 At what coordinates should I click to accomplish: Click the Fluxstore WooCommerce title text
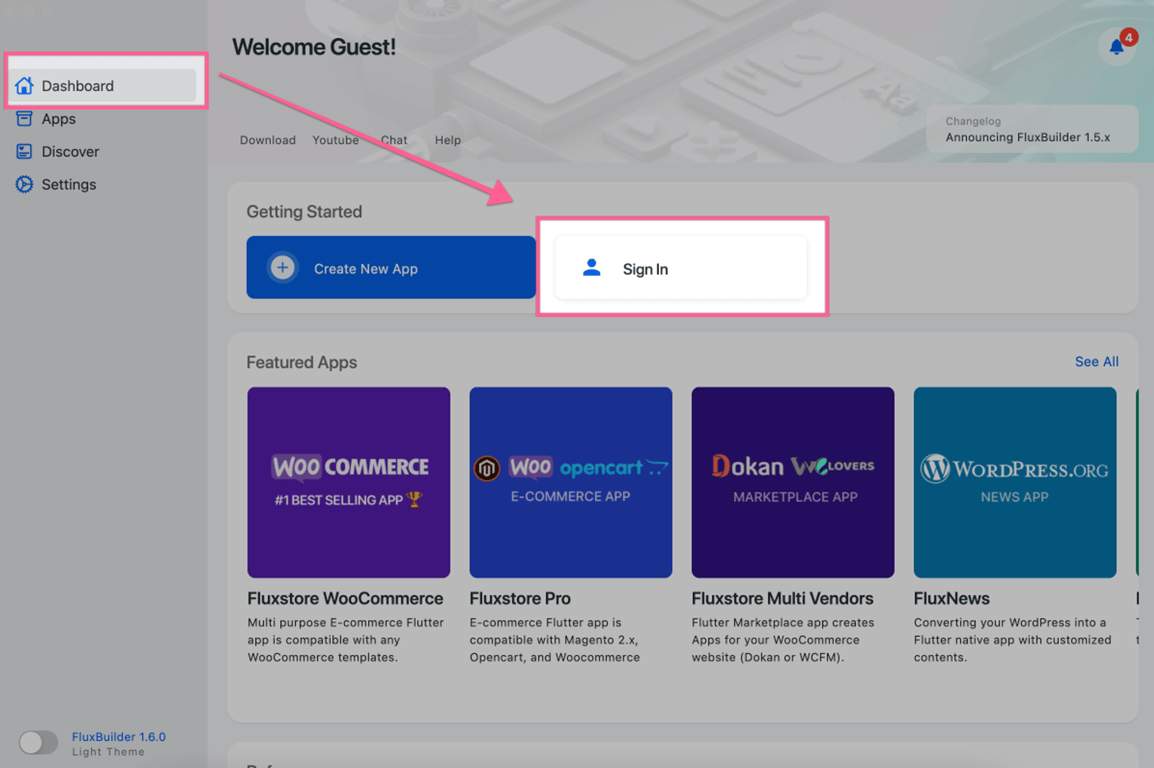pyautogui.click(x=345, y=599)
